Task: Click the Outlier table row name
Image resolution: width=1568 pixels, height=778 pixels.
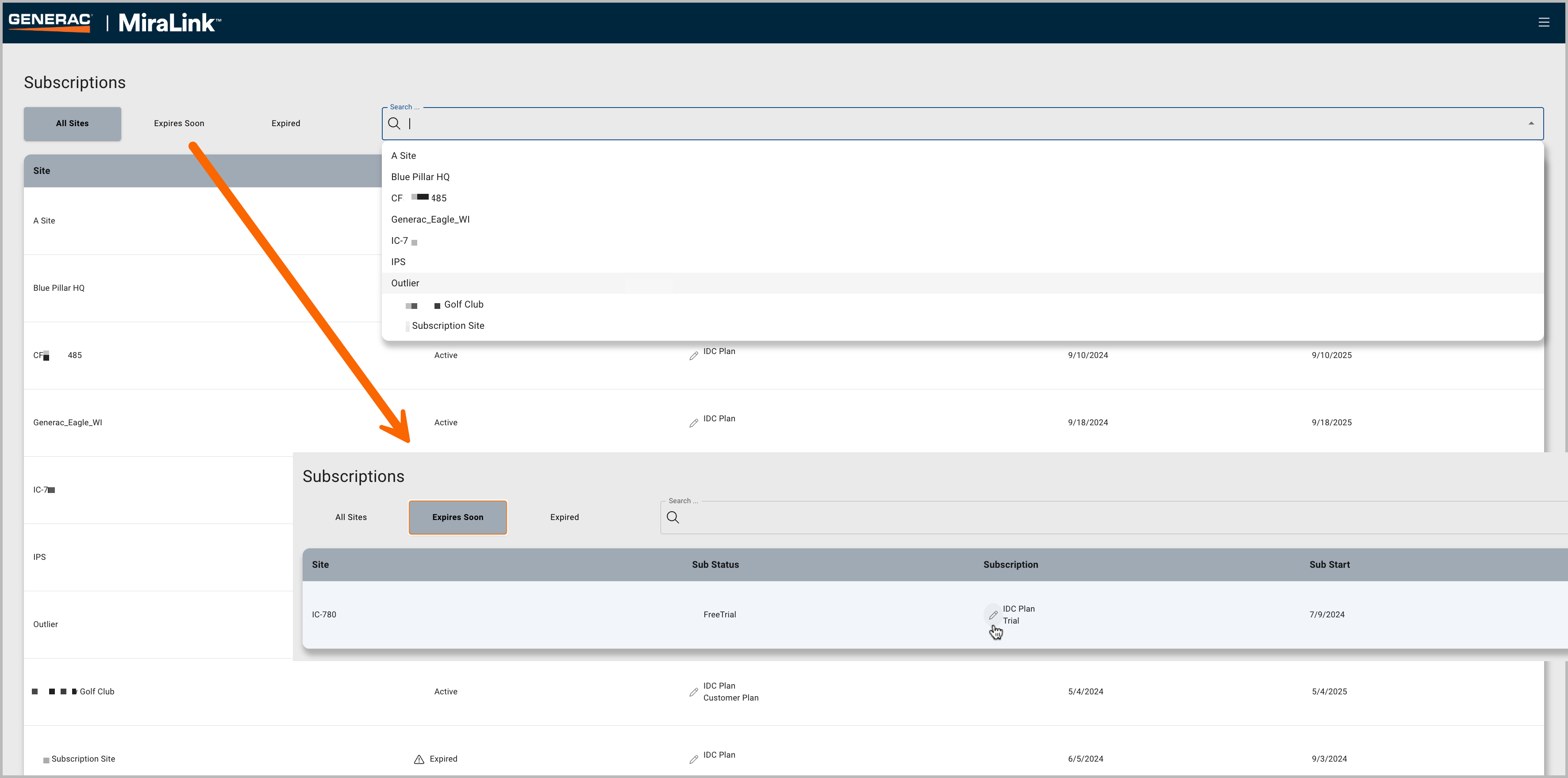Action: click(46, 624)
